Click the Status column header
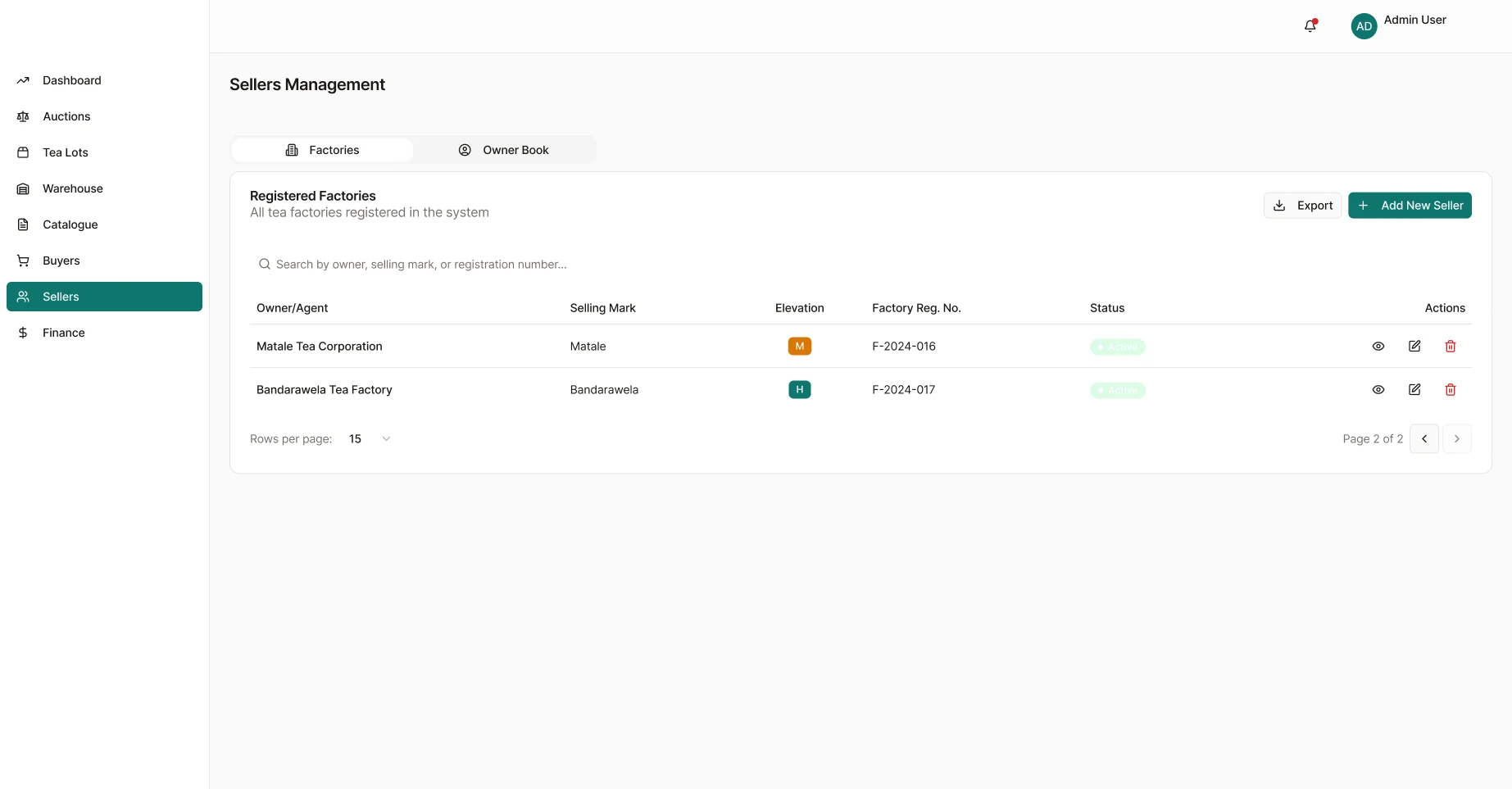Image resolution: width=1512 pixels, height=789 pixels. tap(1107, 308)
